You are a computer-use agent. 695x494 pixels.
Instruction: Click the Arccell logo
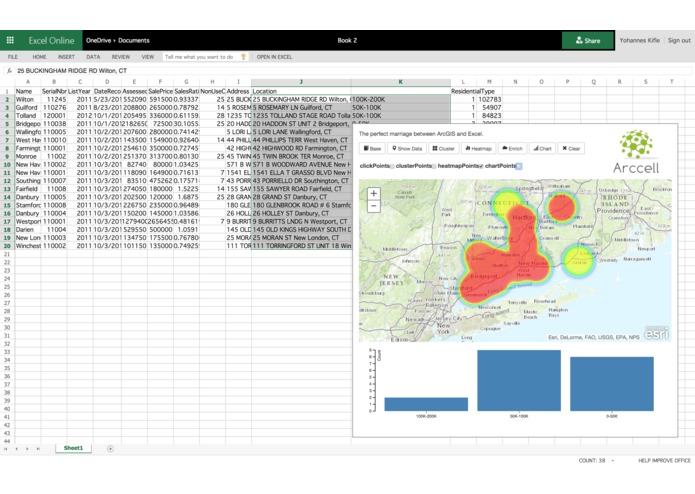tap(636, 152)
